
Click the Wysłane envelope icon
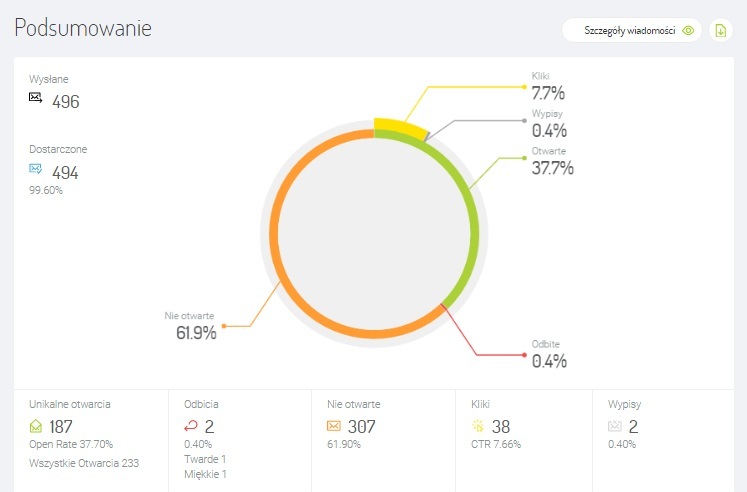pyautogui.click(x=36, y=98)
